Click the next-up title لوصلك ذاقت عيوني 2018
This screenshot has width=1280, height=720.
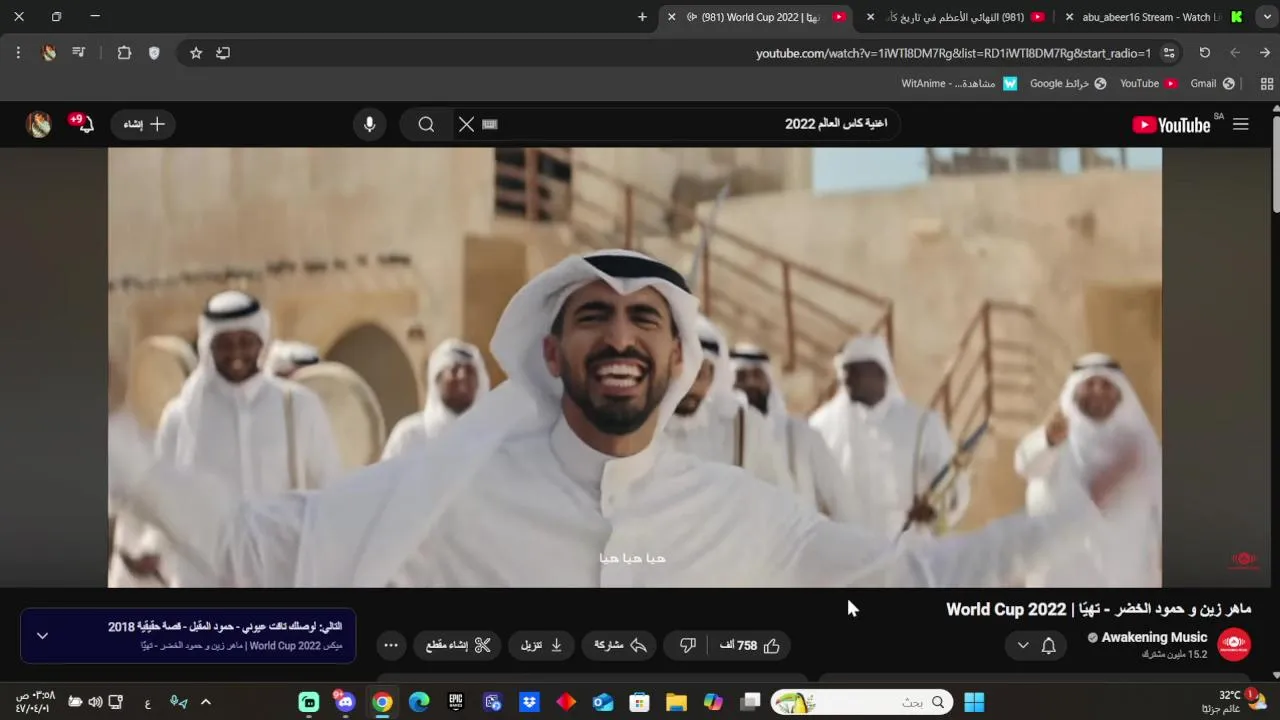tap(225, 626)
